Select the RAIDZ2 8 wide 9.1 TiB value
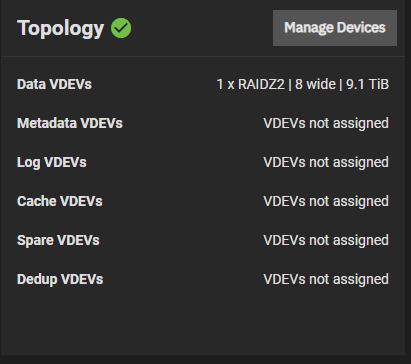411x364 pixels. (303, 84)
